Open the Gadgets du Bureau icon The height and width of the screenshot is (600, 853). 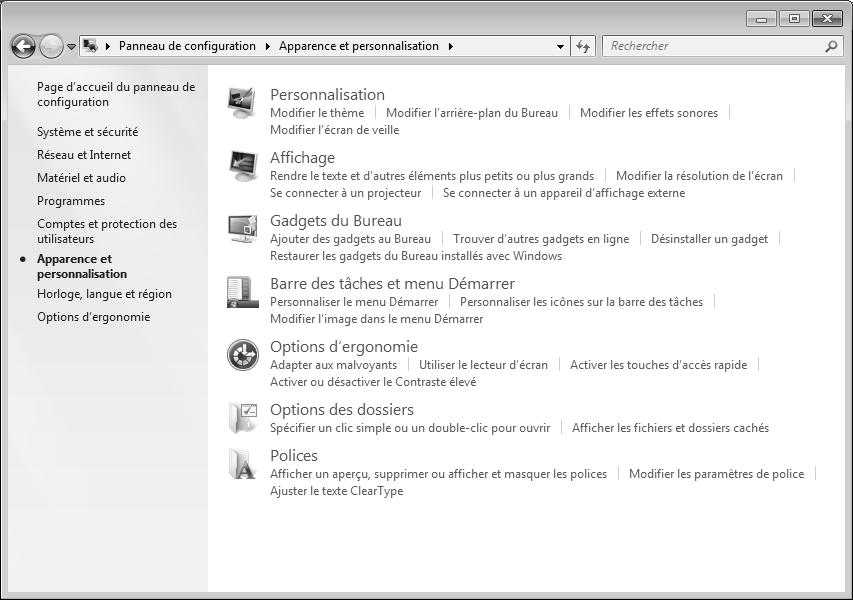[242, 229]
